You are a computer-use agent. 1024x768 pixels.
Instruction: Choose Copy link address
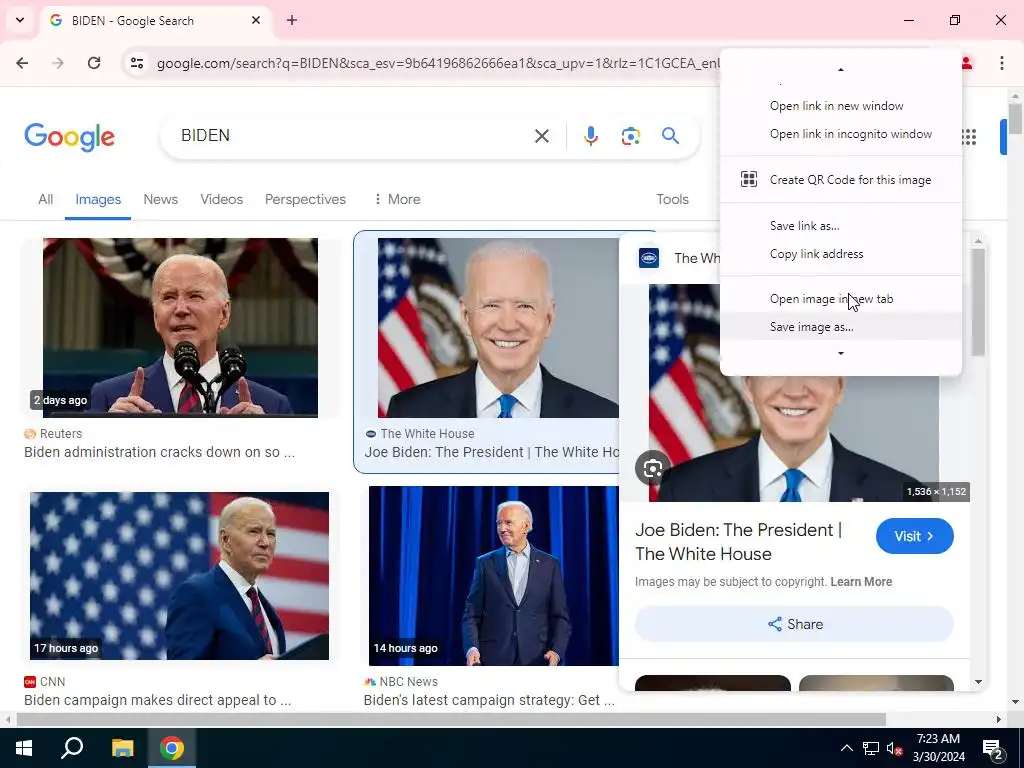pos(840,254)
